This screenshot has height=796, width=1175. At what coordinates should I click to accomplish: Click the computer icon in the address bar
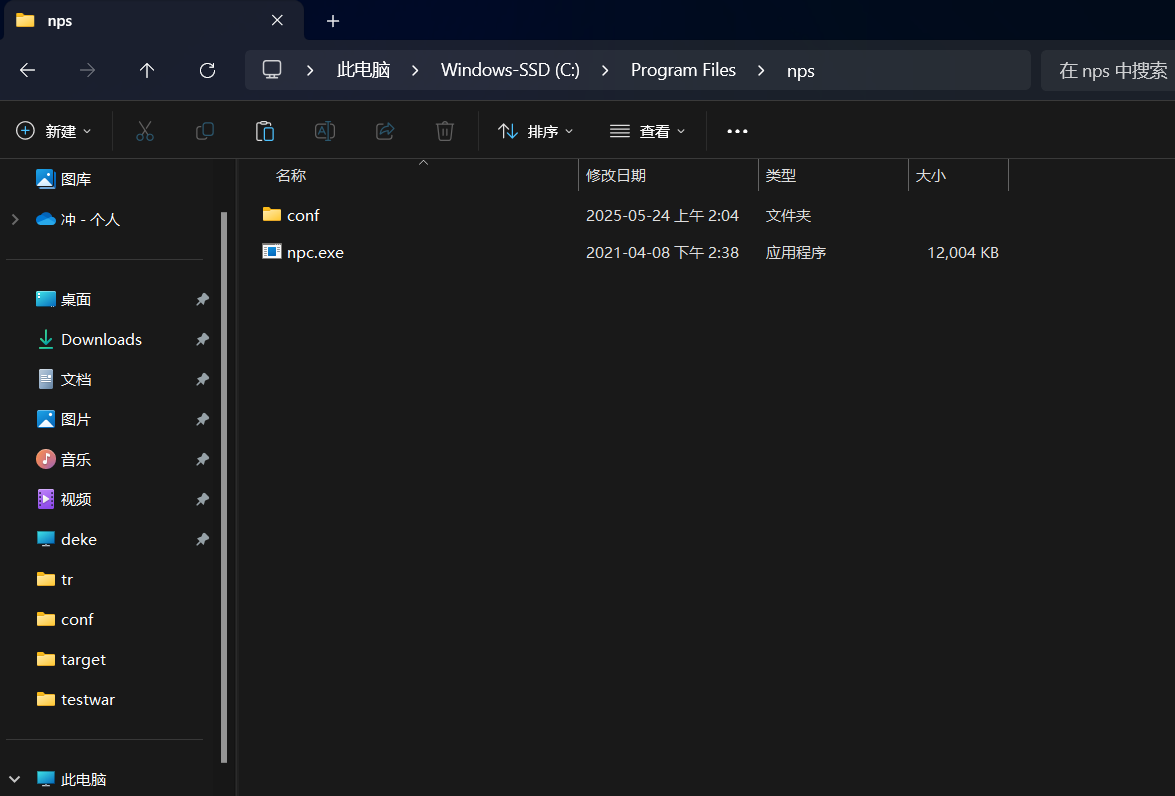(272, 70)
